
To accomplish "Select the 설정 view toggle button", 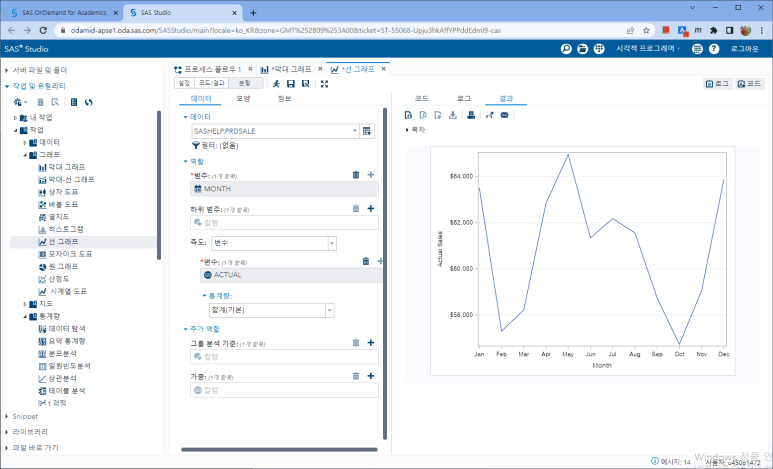I will pos(184,83).
